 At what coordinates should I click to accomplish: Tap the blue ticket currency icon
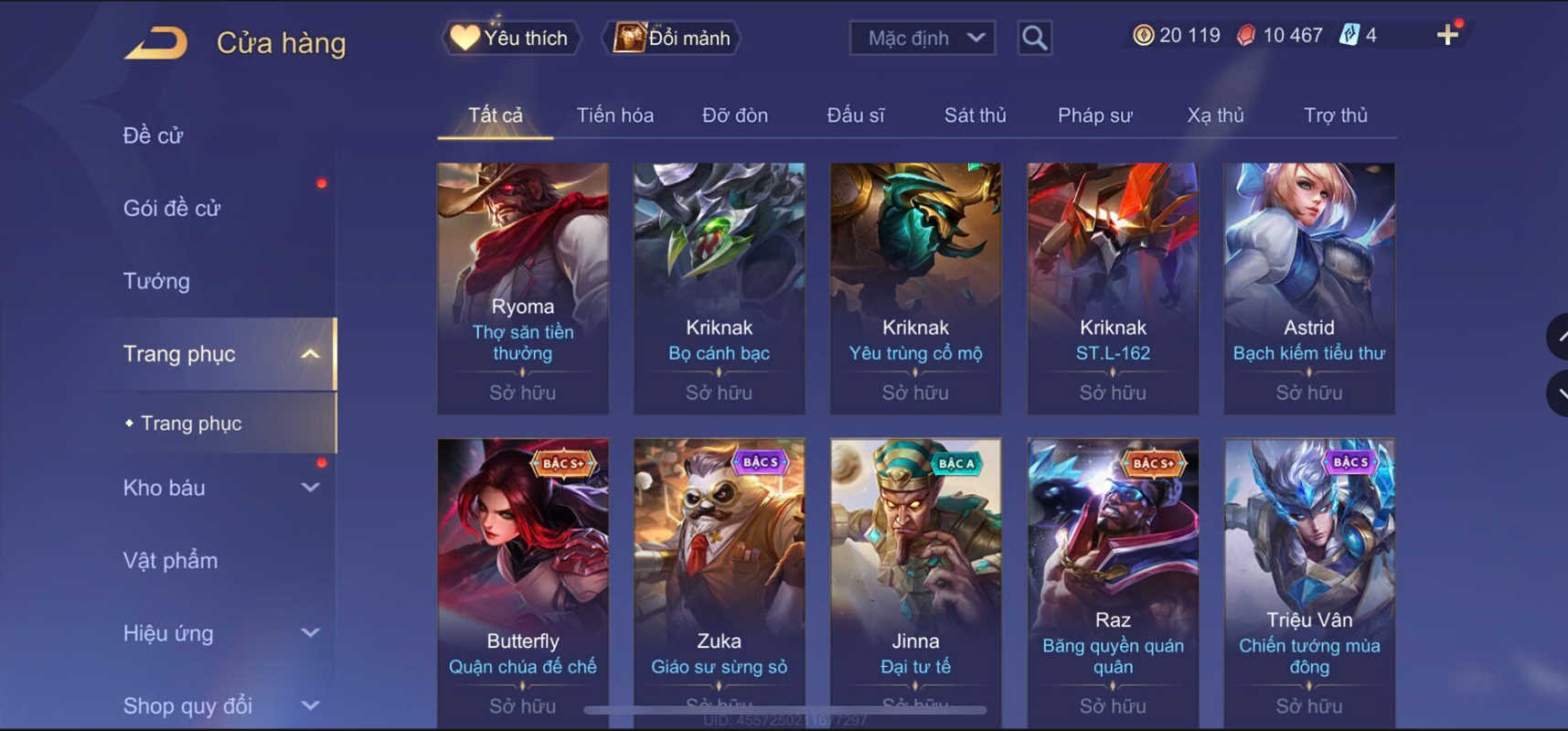click(1349, 36)
